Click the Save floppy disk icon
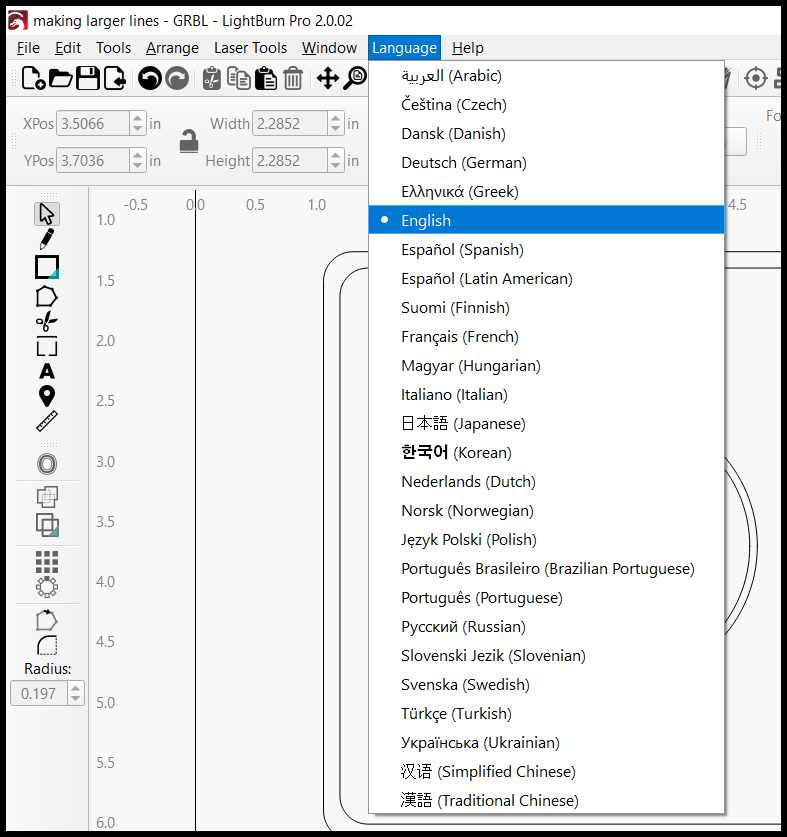The height and width of the screenshot is (837, 787). (x=87, y=78)
